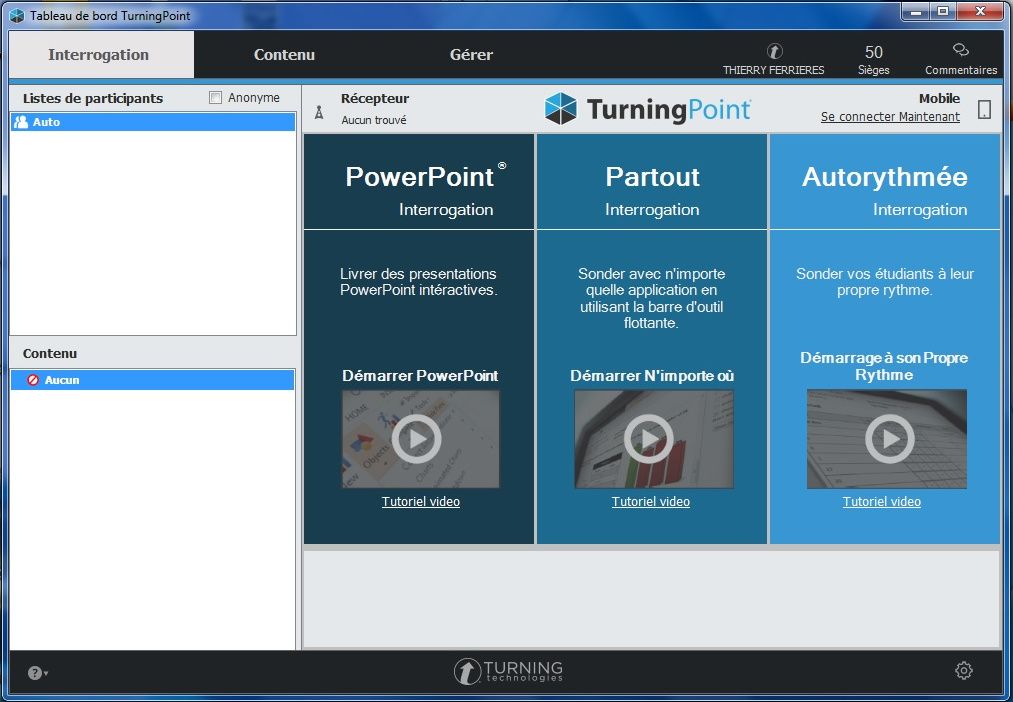Image resolution: width=1013 pixels, height=702 pixels.
Task: Maximize the TurningPoint window
Action: click(x=943, y=12)
